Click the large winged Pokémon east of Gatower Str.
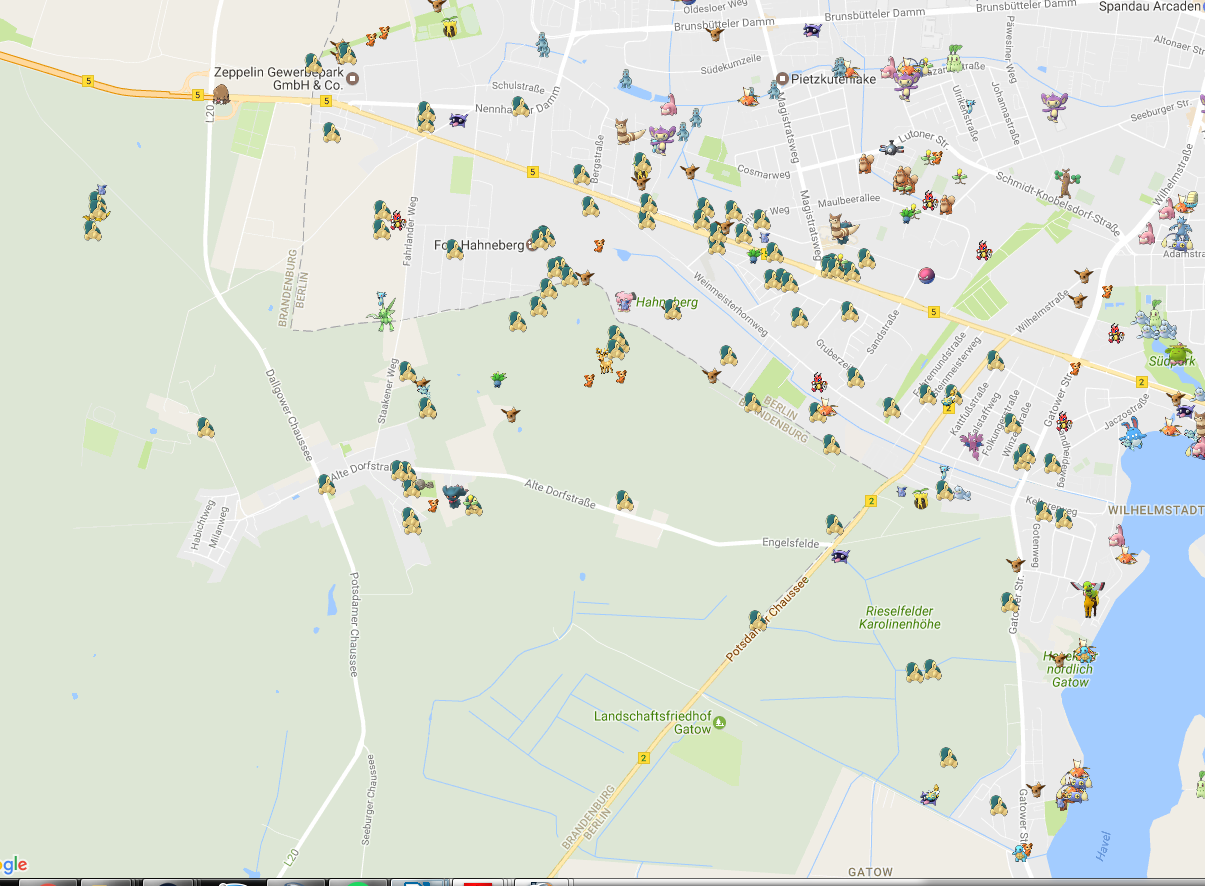 [1087, 597]
